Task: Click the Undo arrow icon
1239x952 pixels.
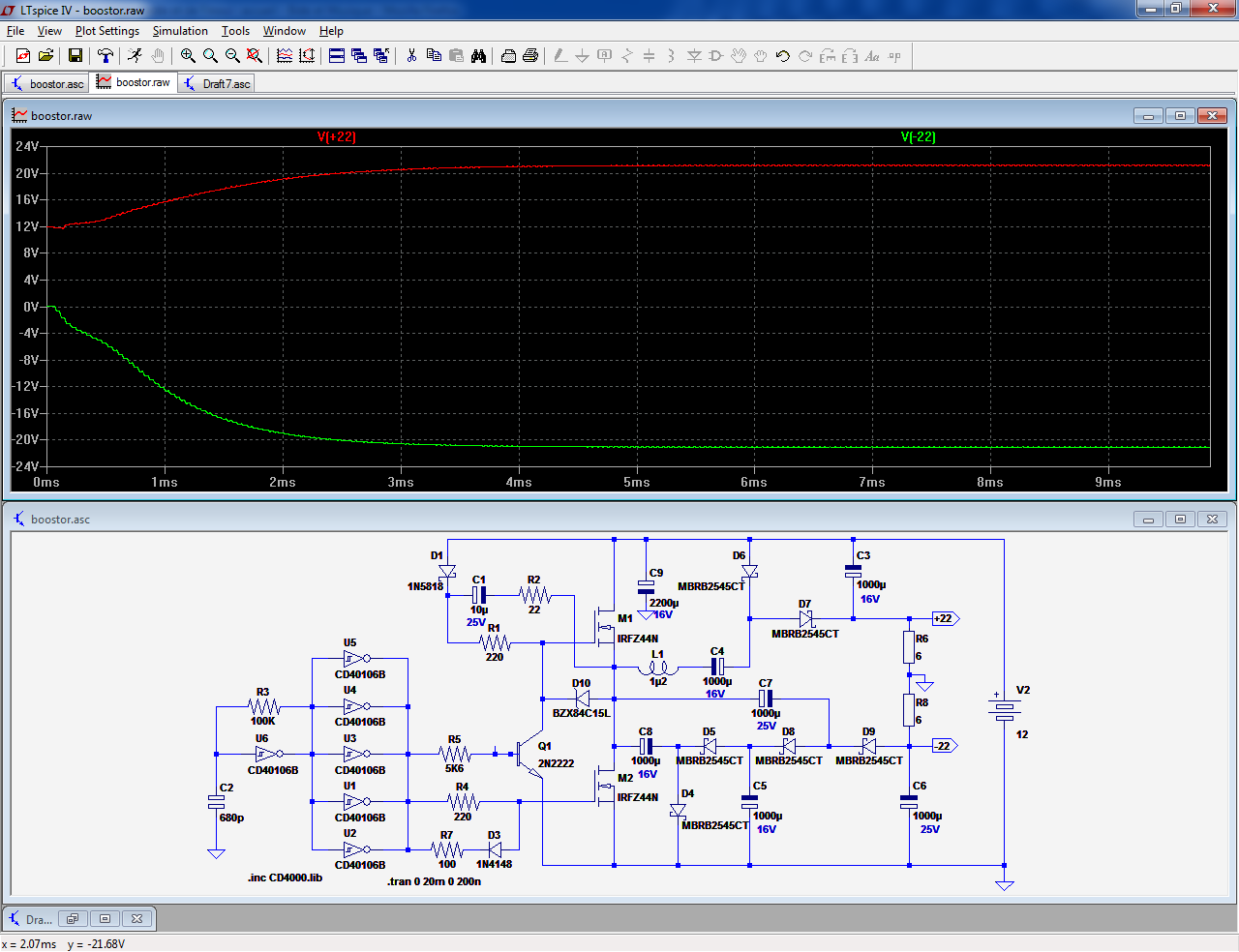Action: (x=783, y=56)
